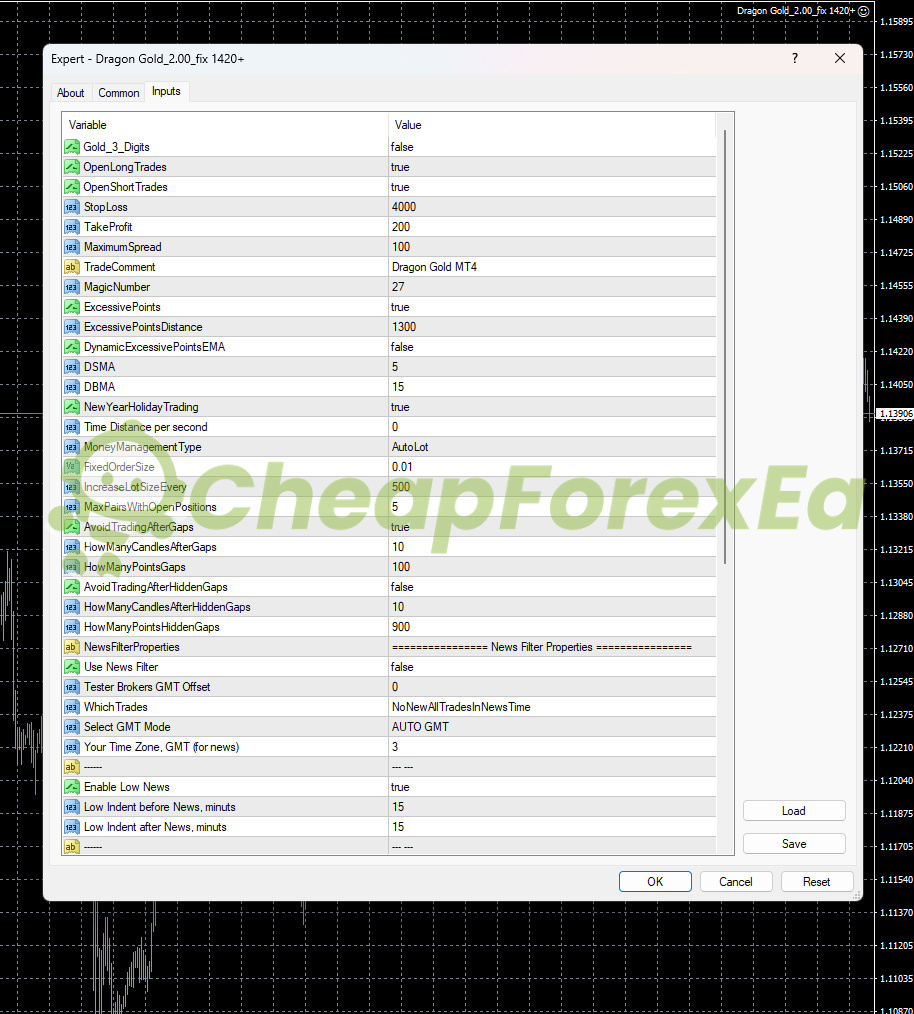Image resolution: width=914 pixels, height=1014 pixels.
Task: Switch to the Common tab
Action: click(x=118, y=93)
